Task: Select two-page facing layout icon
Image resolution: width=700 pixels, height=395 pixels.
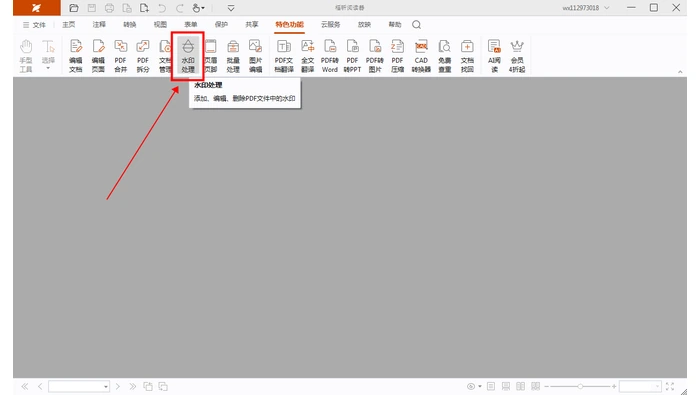Action: (x=521, y=387)
